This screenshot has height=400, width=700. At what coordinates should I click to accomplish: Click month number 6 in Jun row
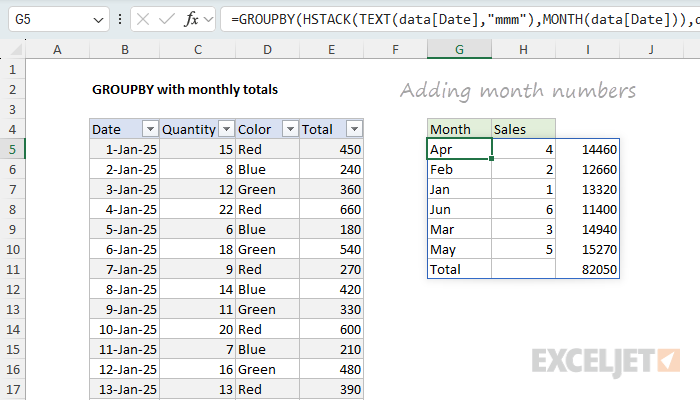pyautogui.click(x=523, y=209)
